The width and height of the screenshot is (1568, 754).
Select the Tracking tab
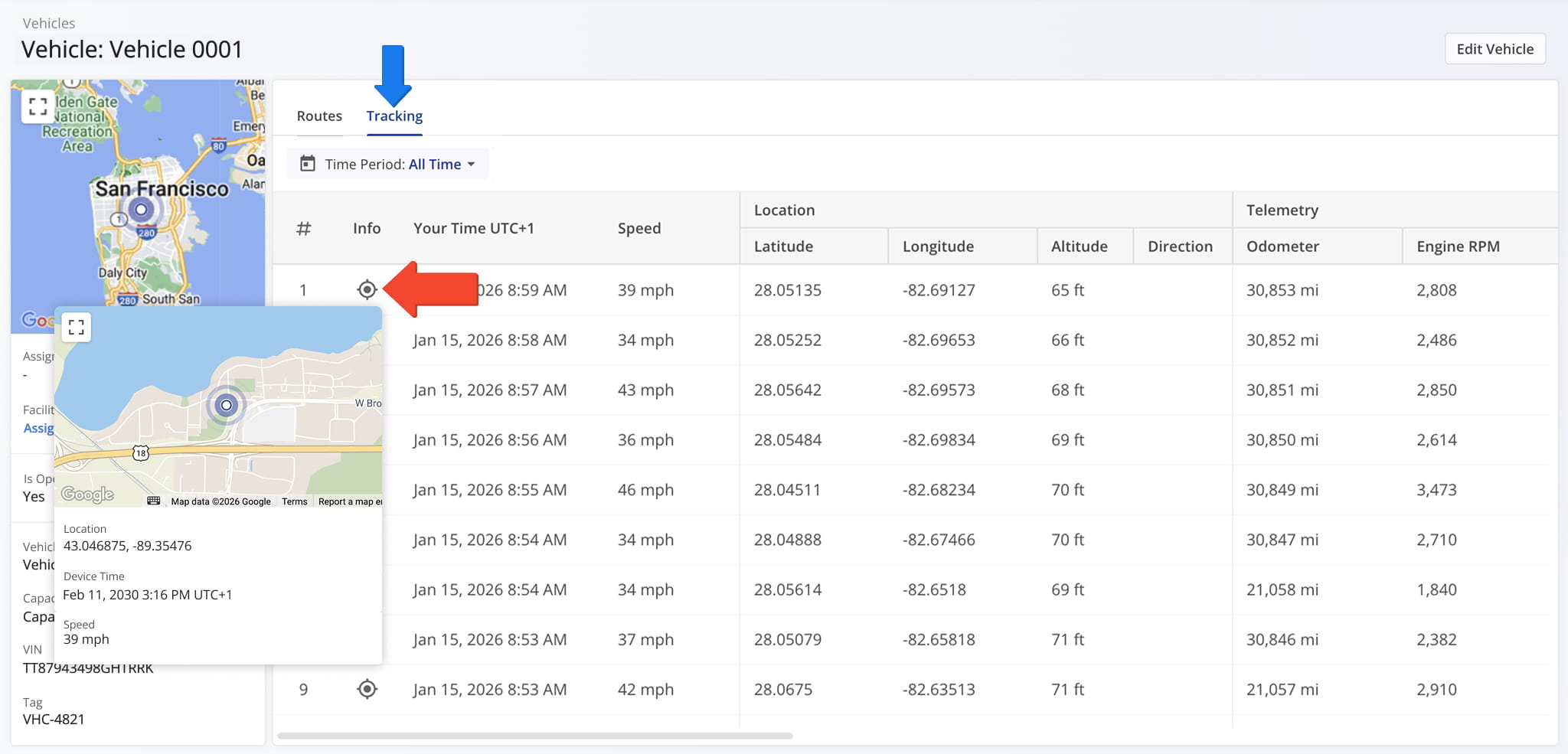(x=394, y=116)
